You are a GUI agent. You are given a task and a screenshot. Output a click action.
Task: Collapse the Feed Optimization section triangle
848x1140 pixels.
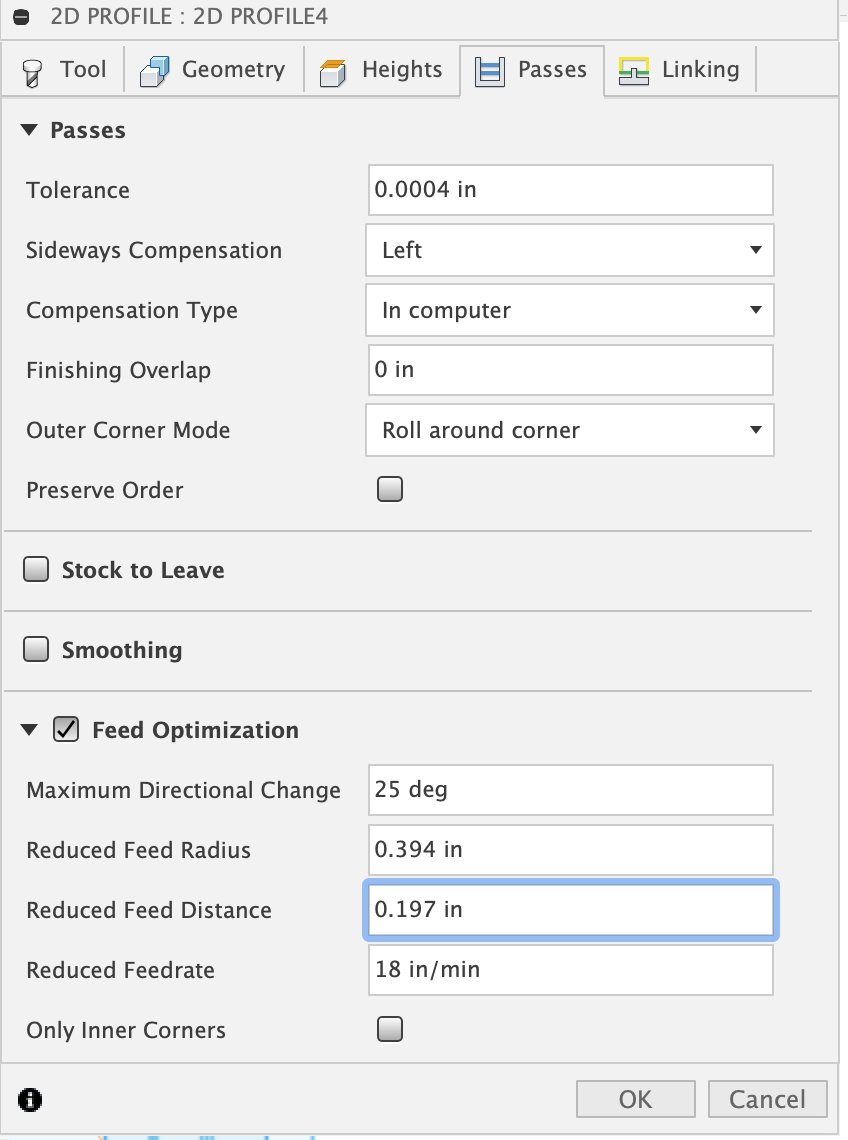(x=29, y=729)
